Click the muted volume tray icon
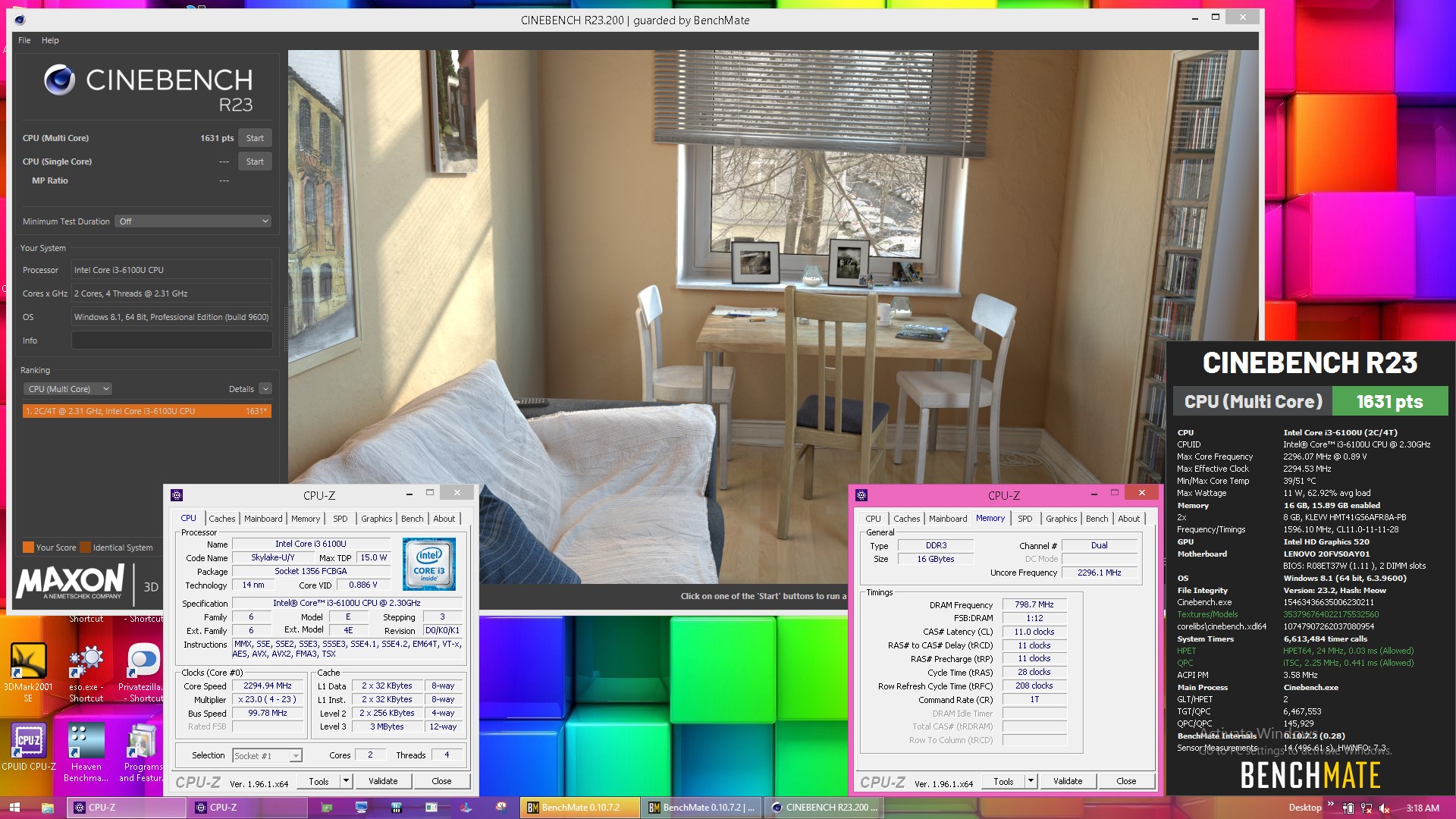Screen dimensions: 1456x819 (x=1385, y=808)
